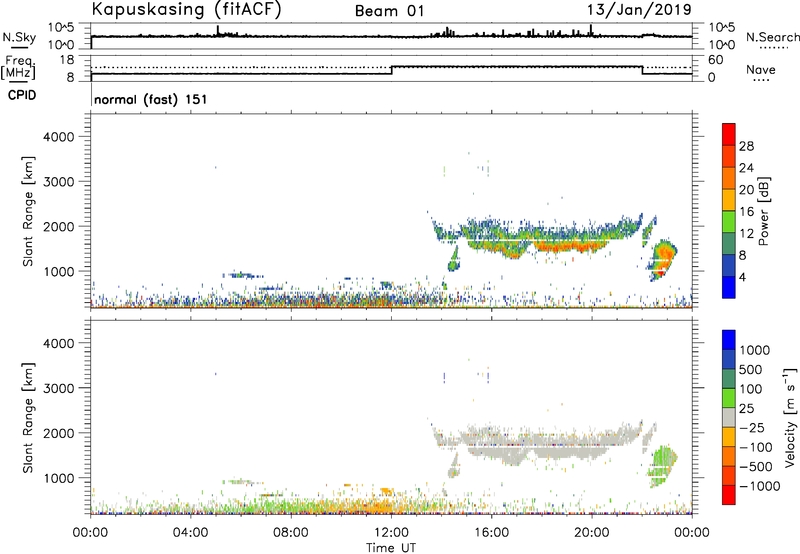Click the '1000' value on the velocity scale

click(754, 350)
